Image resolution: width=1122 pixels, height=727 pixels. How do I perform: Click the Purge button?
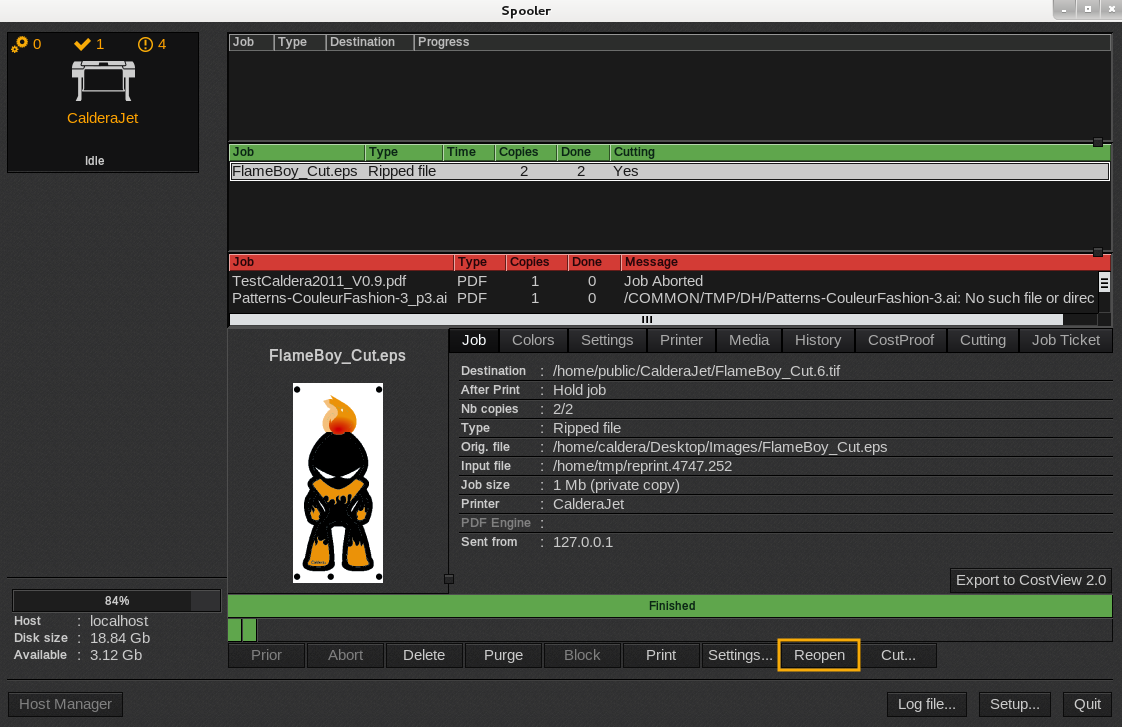503,655
